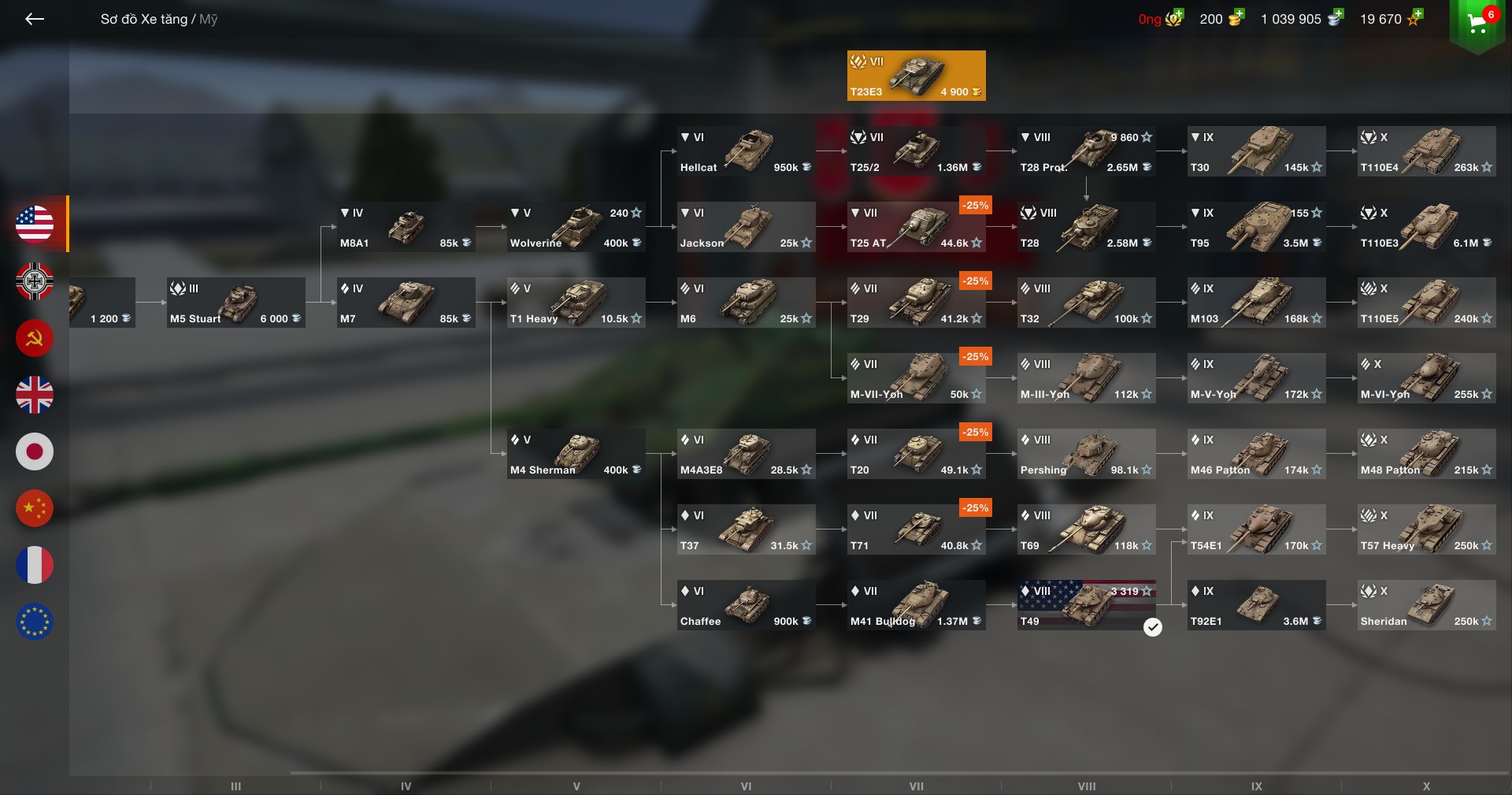
Task: Open the Sơ đồ Xe tăng breadcrumb
Action: point(144,19)
